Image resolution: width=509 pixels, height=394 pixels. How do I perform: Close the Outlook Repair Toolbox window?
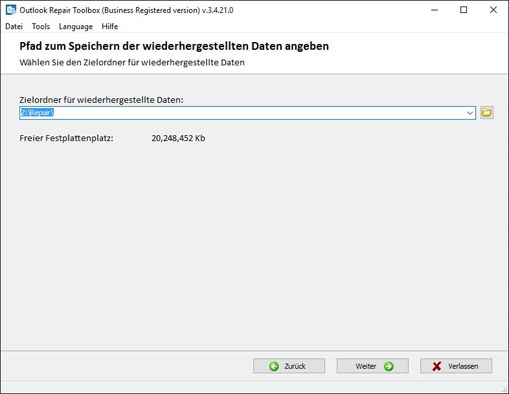pyautogui.click(x=493, y=10)
